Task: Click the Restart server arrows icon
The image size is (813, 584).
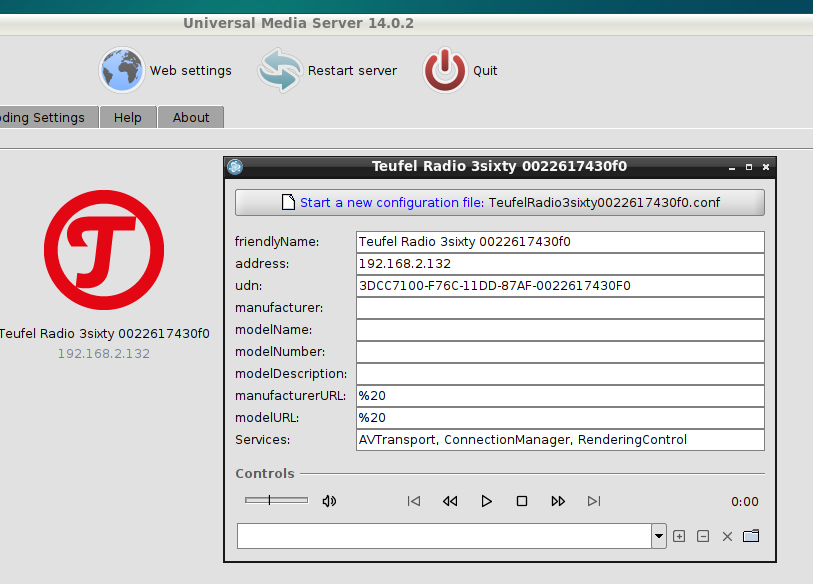Action: pos(280,70)
